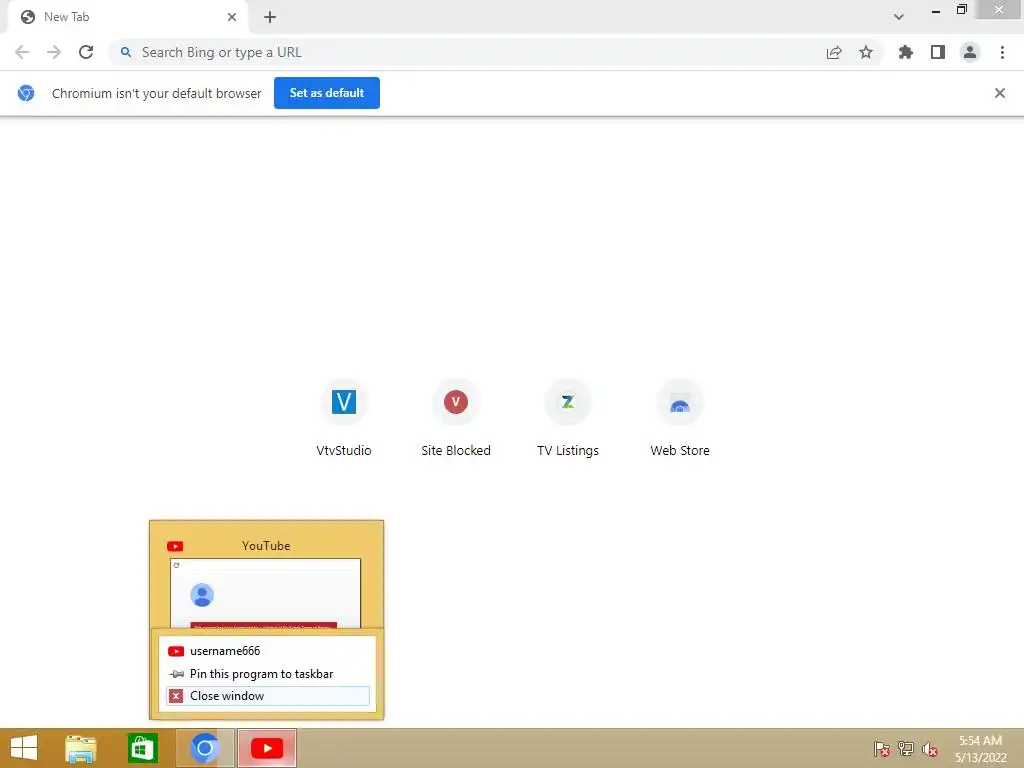Open a new tab with plus button

pos(270,17)
